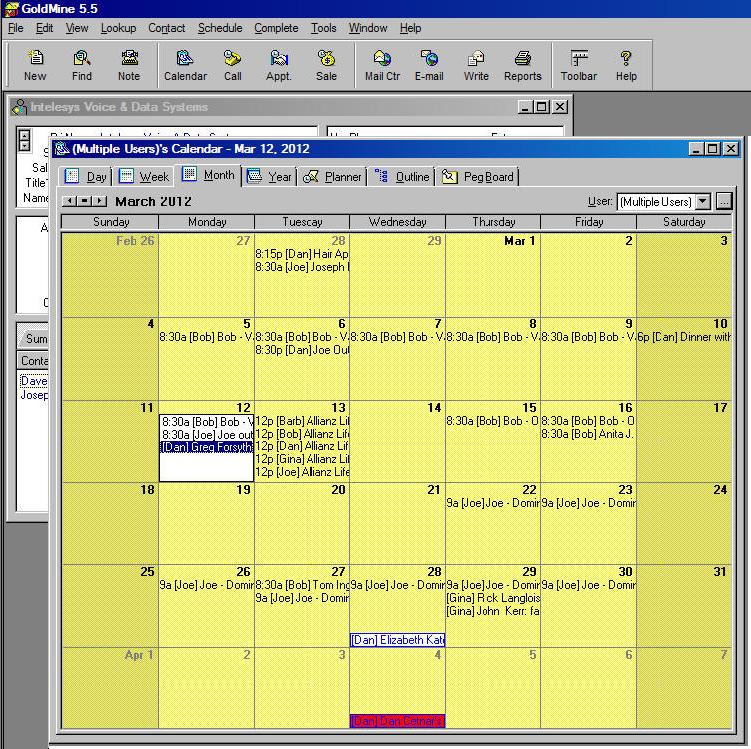The height and width of the screenshot is (749, 751).
Task: Open the Help menu
Action: point(410,28)
